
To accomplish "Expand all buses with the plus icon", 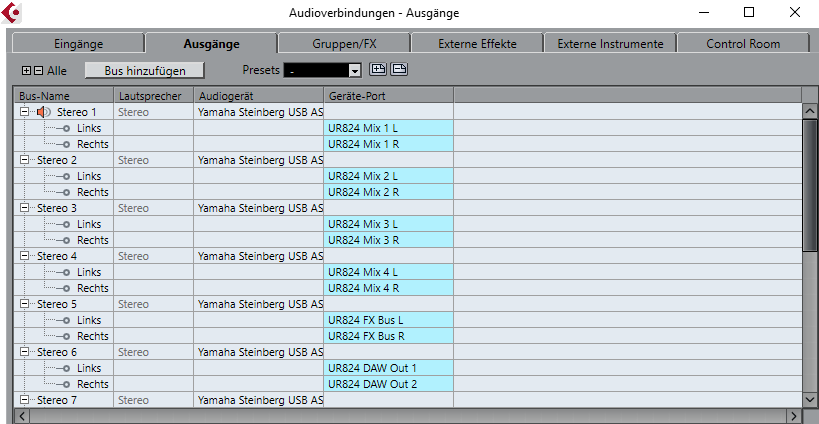I will [x=27, y=70].
